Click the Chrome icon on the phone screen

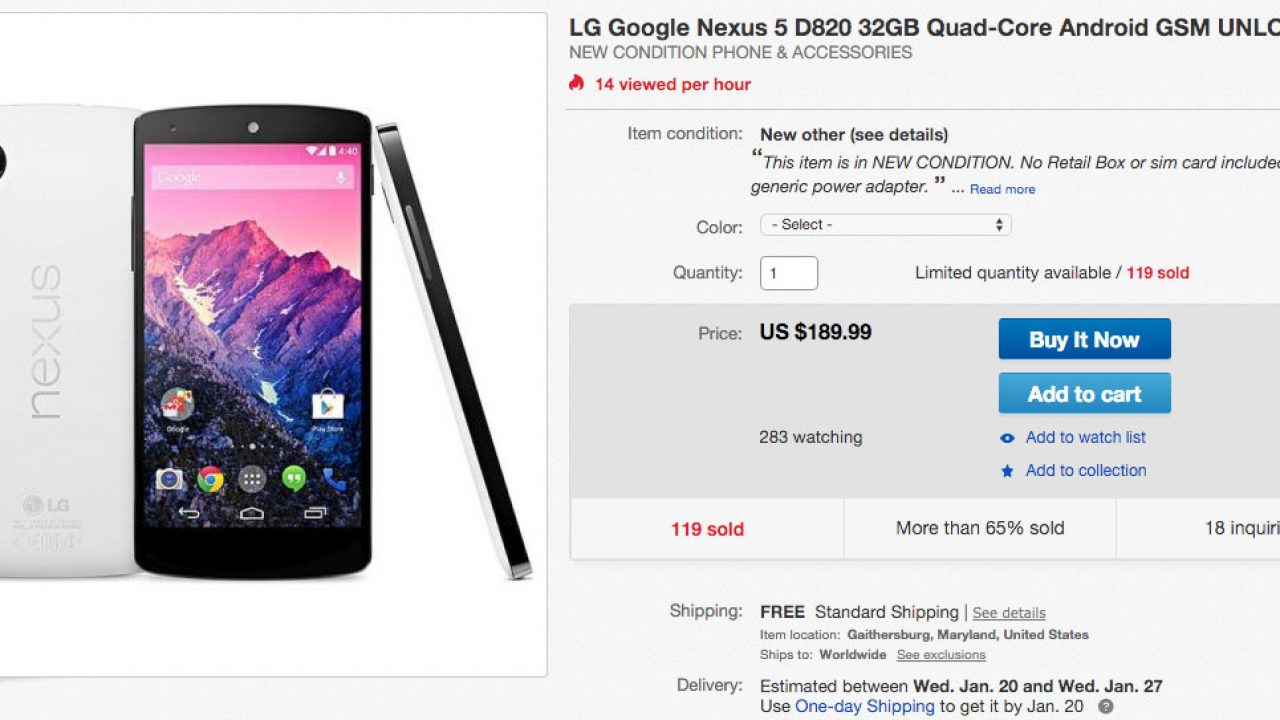tap(210, 479)
